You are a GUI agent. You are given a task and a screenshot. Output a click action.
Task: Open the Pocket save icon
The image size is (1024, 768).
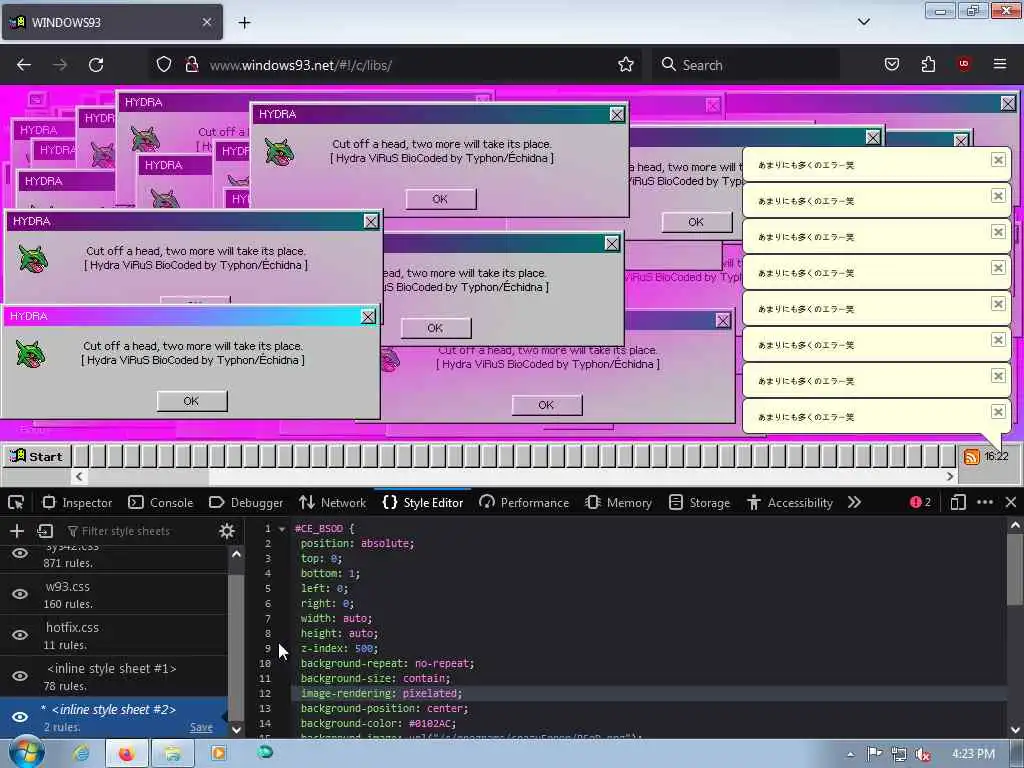[x=891, y=65]
